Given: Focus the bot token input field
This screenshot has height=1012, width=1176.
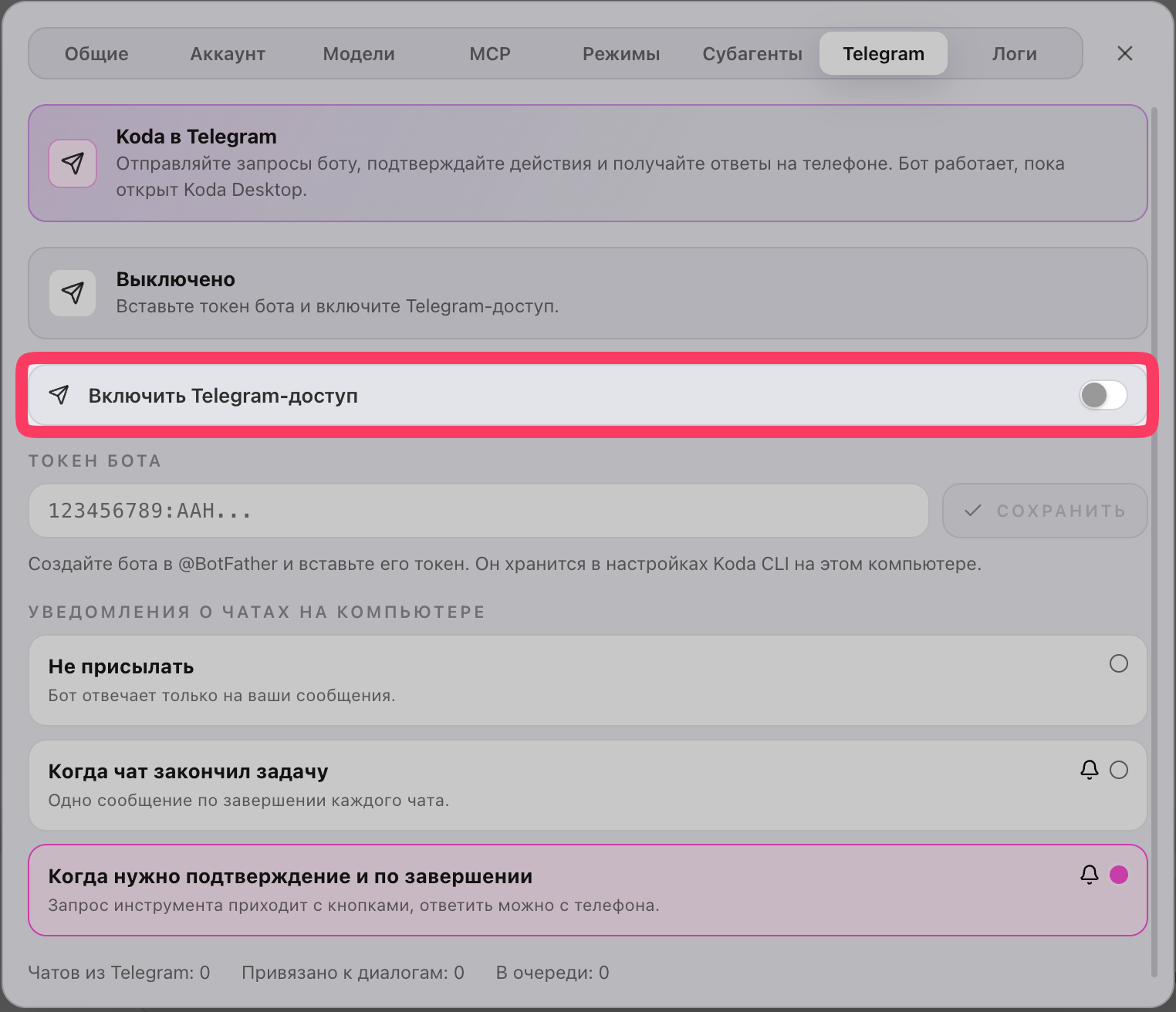Looking at the screenshot, I should pyautogui.click(x=478, y=511).
